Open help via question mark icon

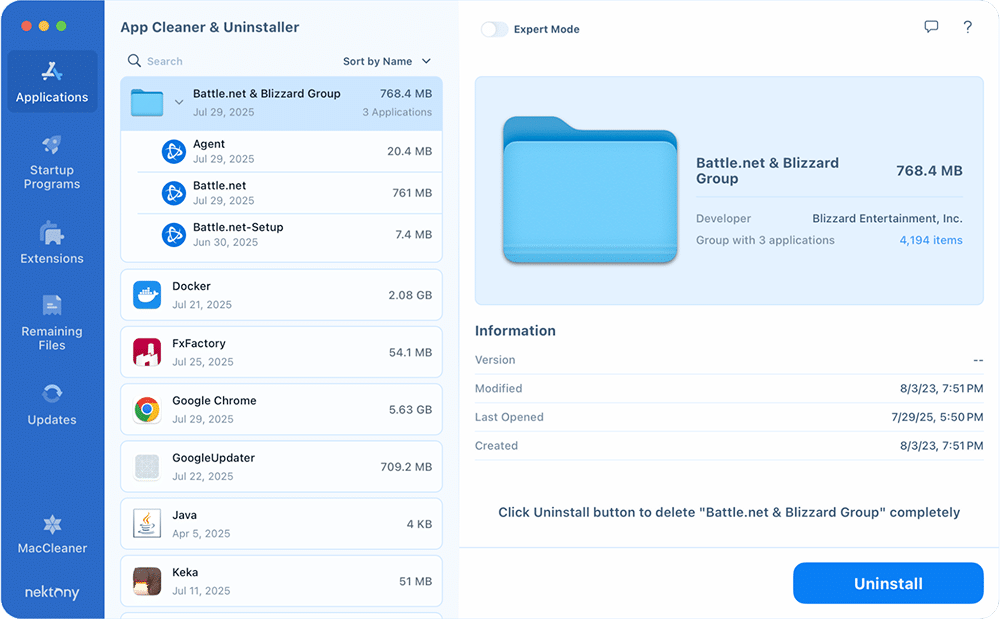click(967, 27)
